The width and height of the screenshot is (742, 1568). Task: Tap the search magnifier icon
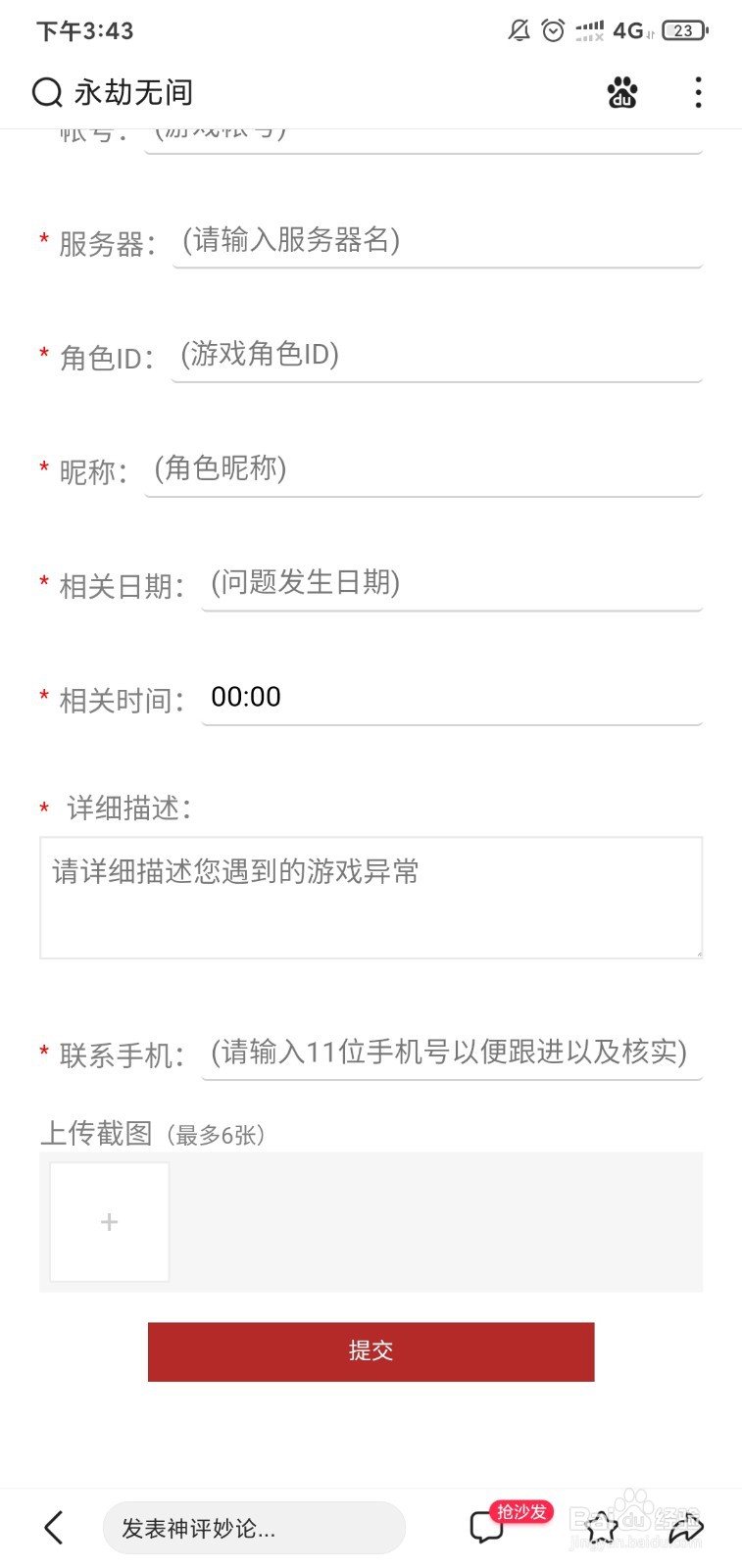pos(47,92)
